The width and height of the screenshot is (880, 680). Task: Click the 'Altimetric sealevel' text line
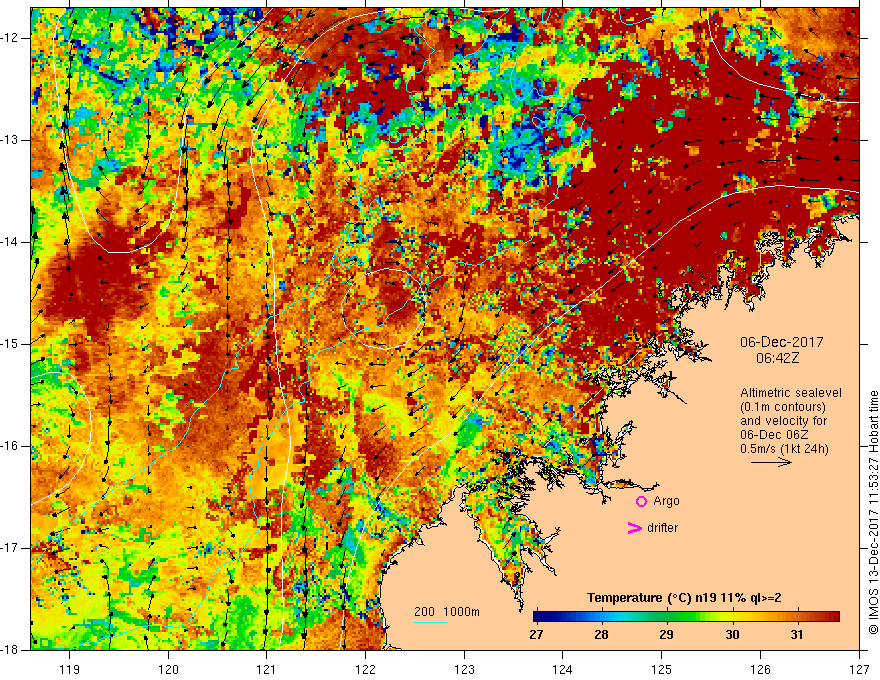click(x=791, y=393)
